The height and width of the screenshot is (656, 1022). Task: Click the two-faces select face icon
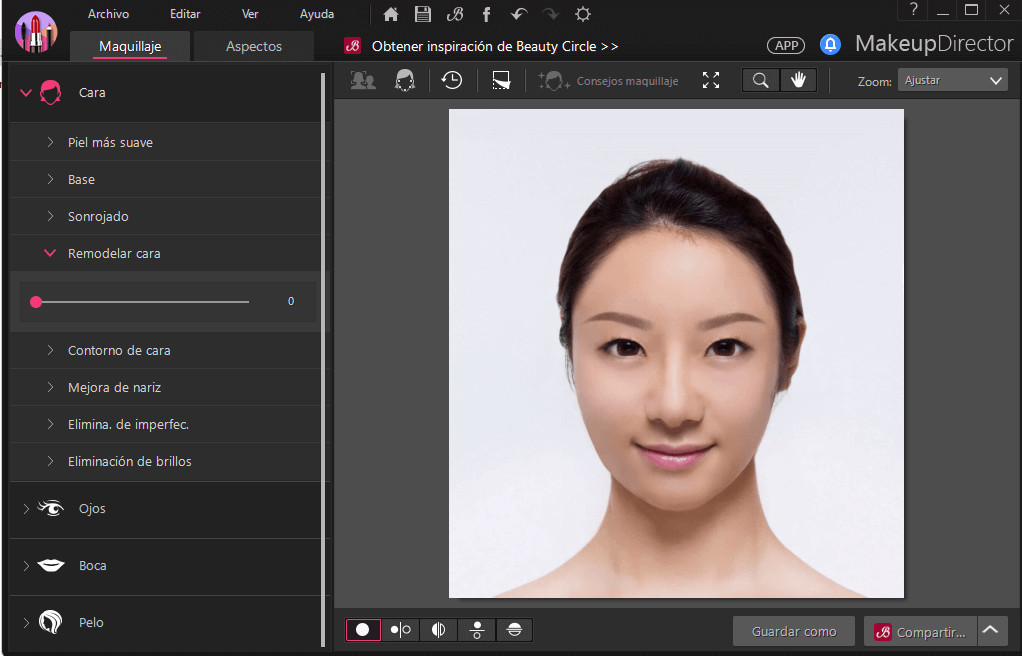pyautogui.click(x=363, y=80)
